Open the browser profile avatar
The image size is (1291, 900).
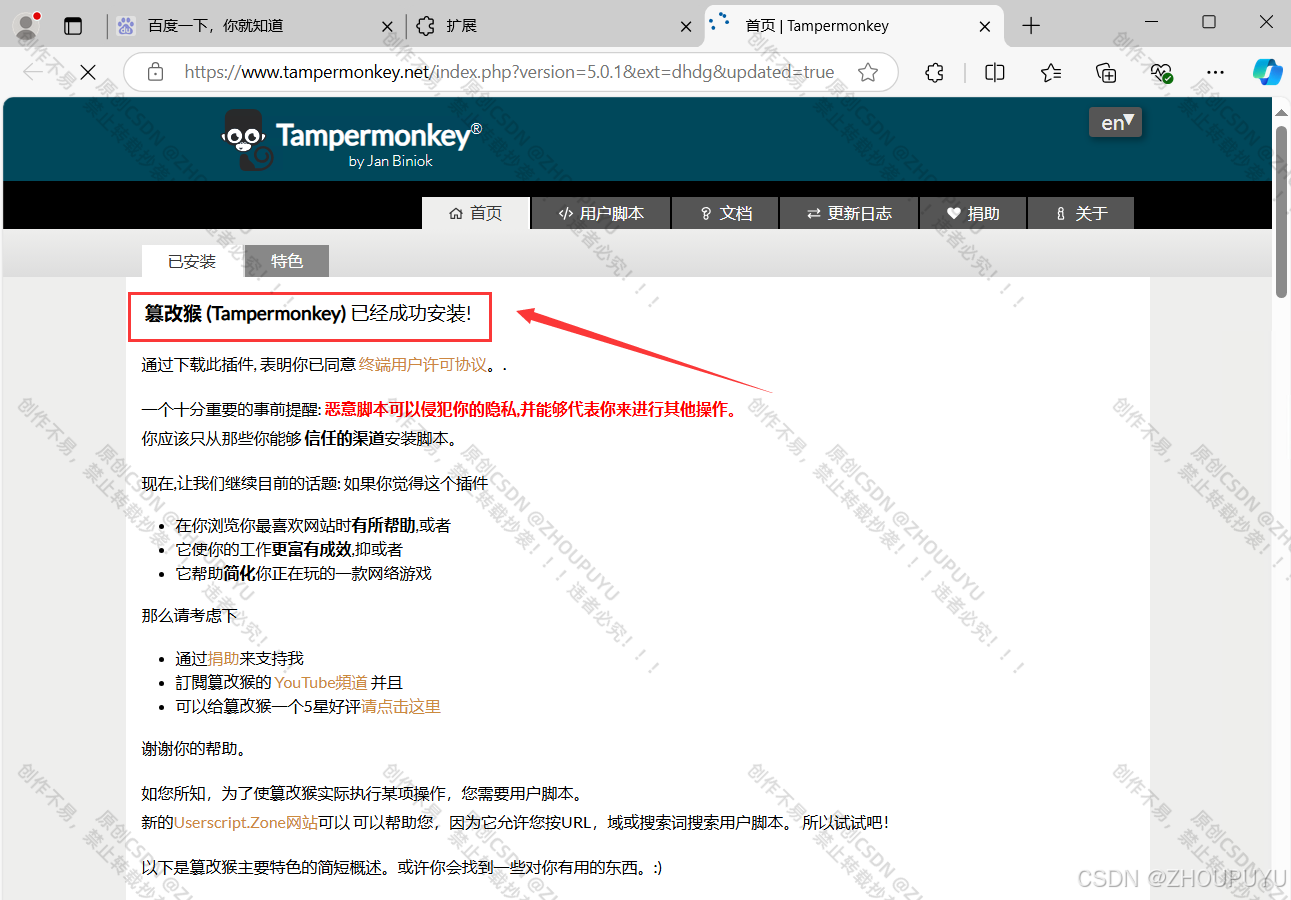pyautogui.click(x=27, y=25)
